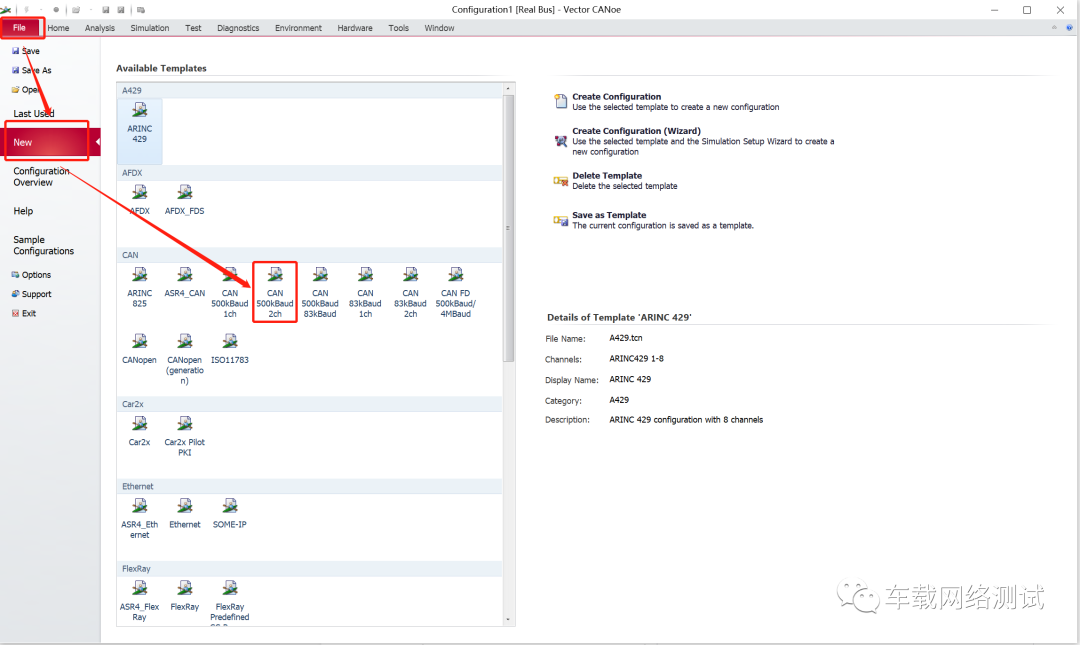Click the template list vertical scrollbar thumb
This screenshot has height=645, width=1080.
coord(508,228)
